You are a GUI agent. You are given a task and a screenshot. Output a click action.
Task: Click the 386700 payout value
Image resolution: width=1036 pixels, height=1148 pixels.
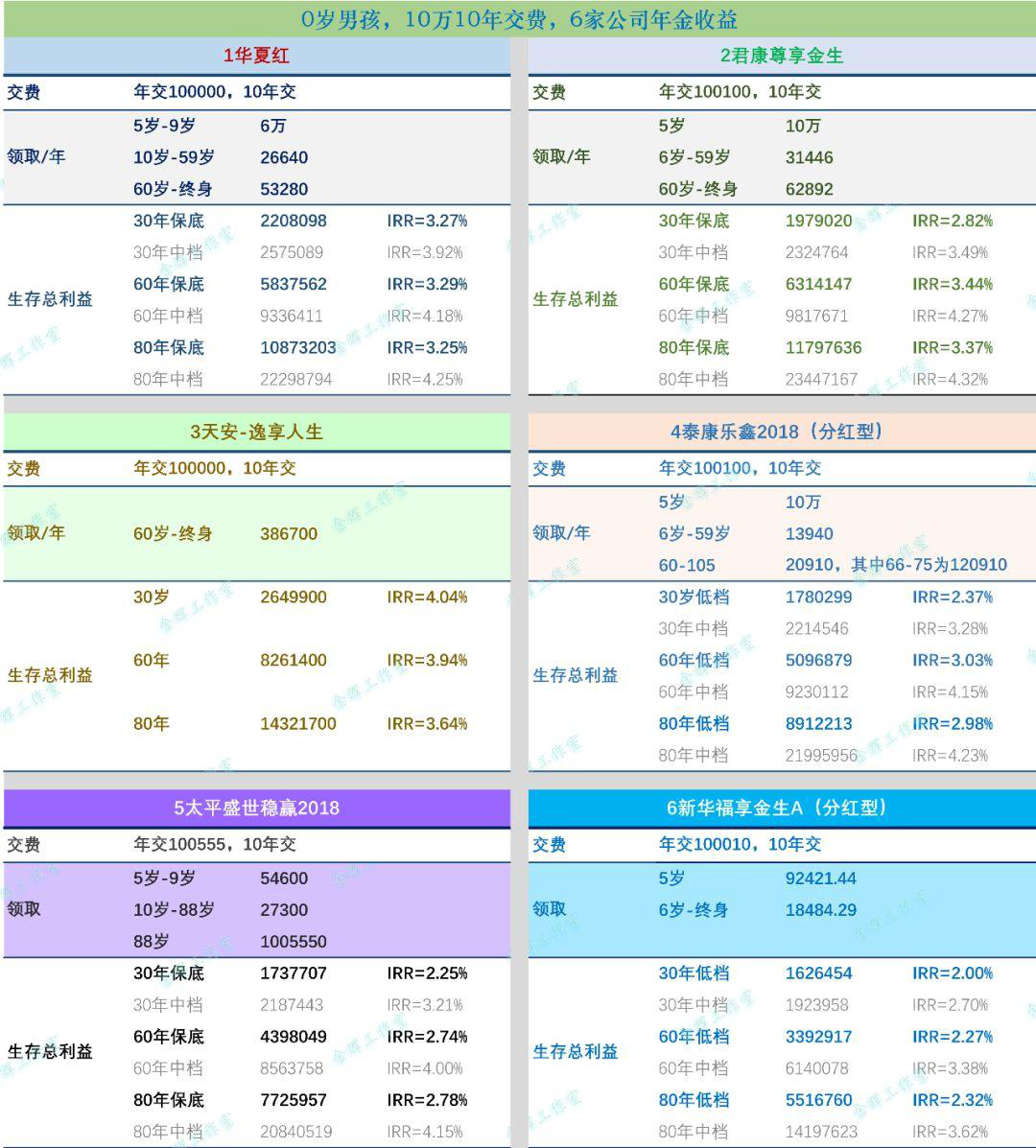[289, 534]
